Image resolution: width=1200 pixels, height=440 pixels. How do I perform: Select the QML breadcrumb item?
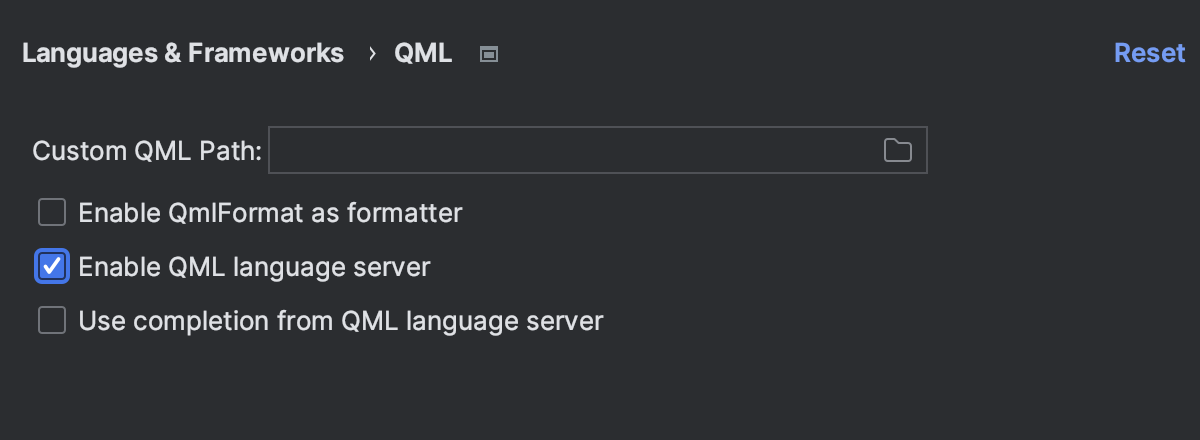[423, 53]
